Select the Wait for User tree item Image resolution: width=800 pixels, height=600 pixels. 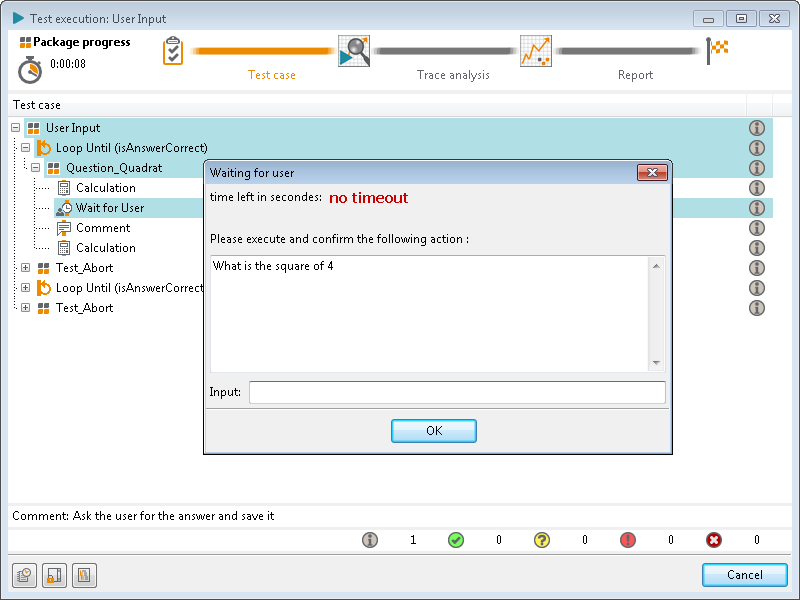point(110,208)
